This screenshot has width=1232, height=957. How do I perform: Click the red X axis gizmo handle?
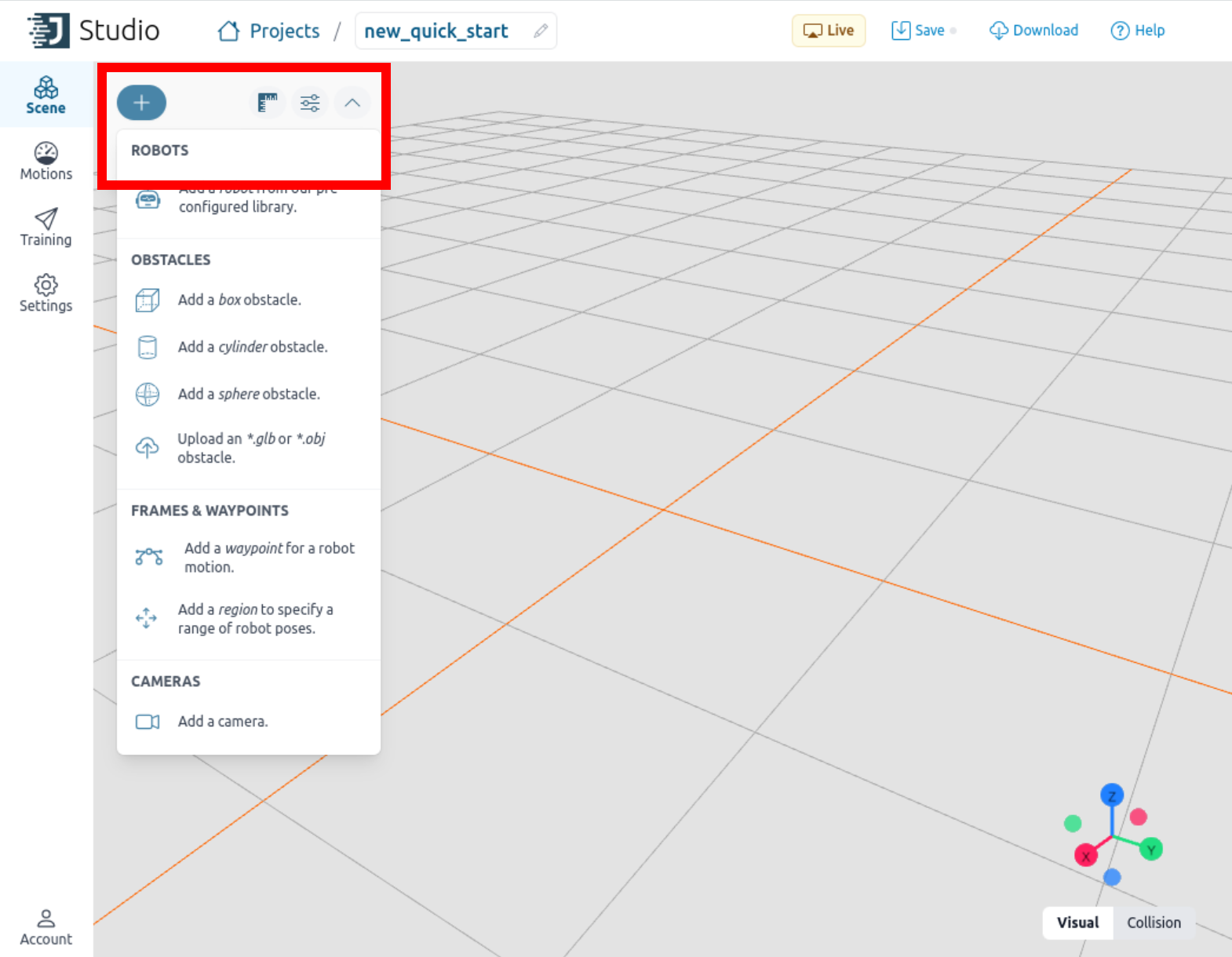tap(1086, 856)
